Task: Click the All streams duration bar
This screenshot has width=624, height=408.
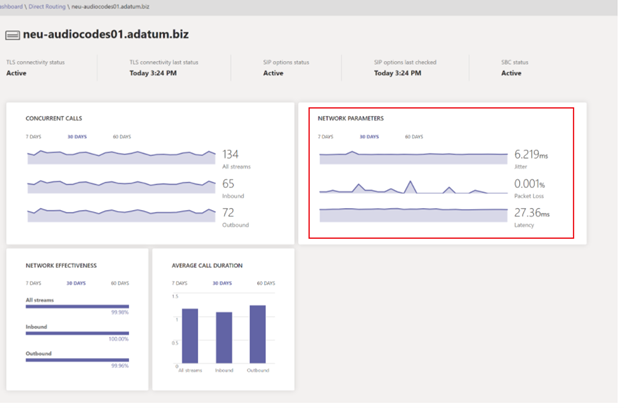Action: (x=190, y=336)
